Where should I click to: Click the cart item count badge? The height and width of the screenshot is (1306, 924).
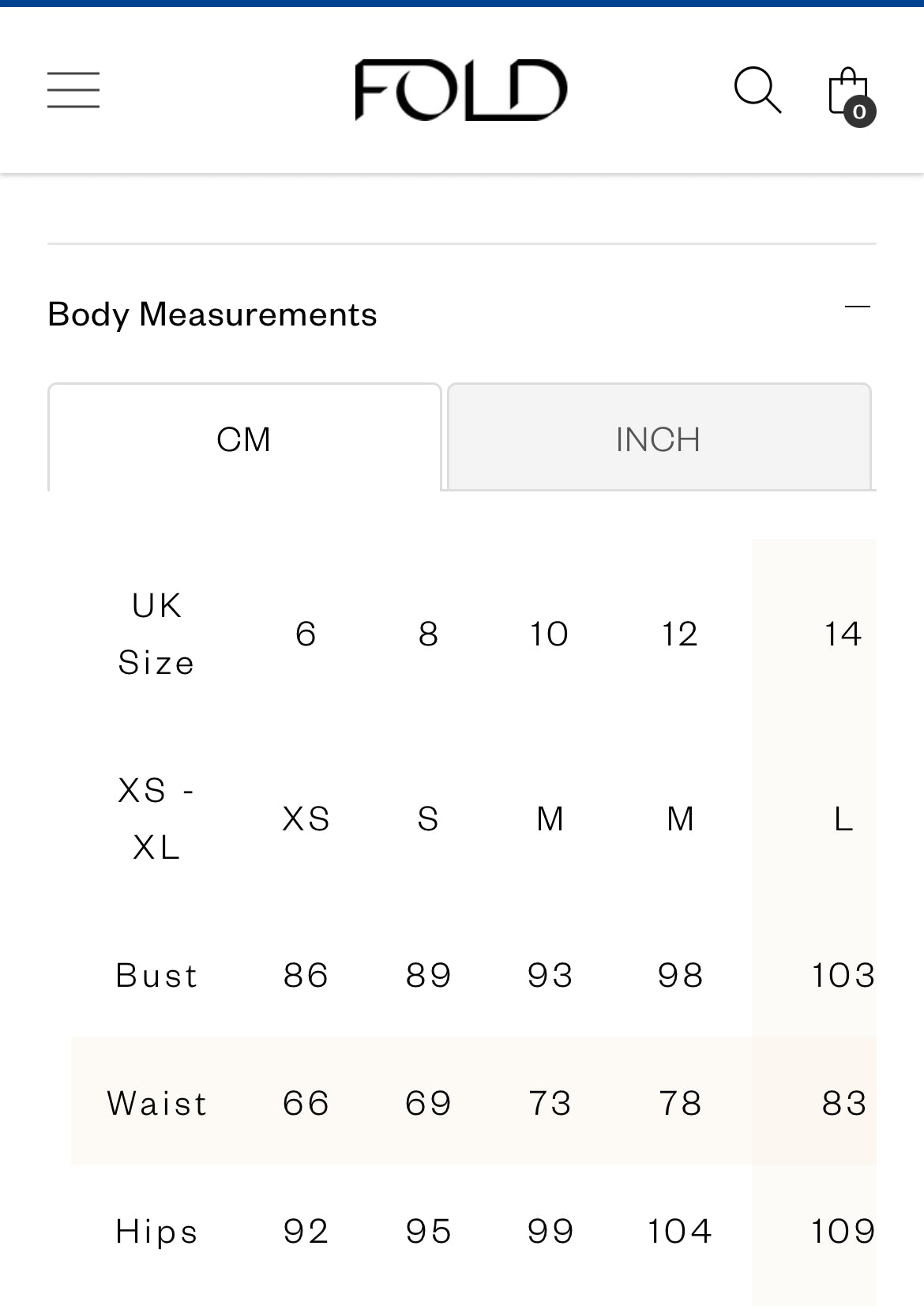860,112
